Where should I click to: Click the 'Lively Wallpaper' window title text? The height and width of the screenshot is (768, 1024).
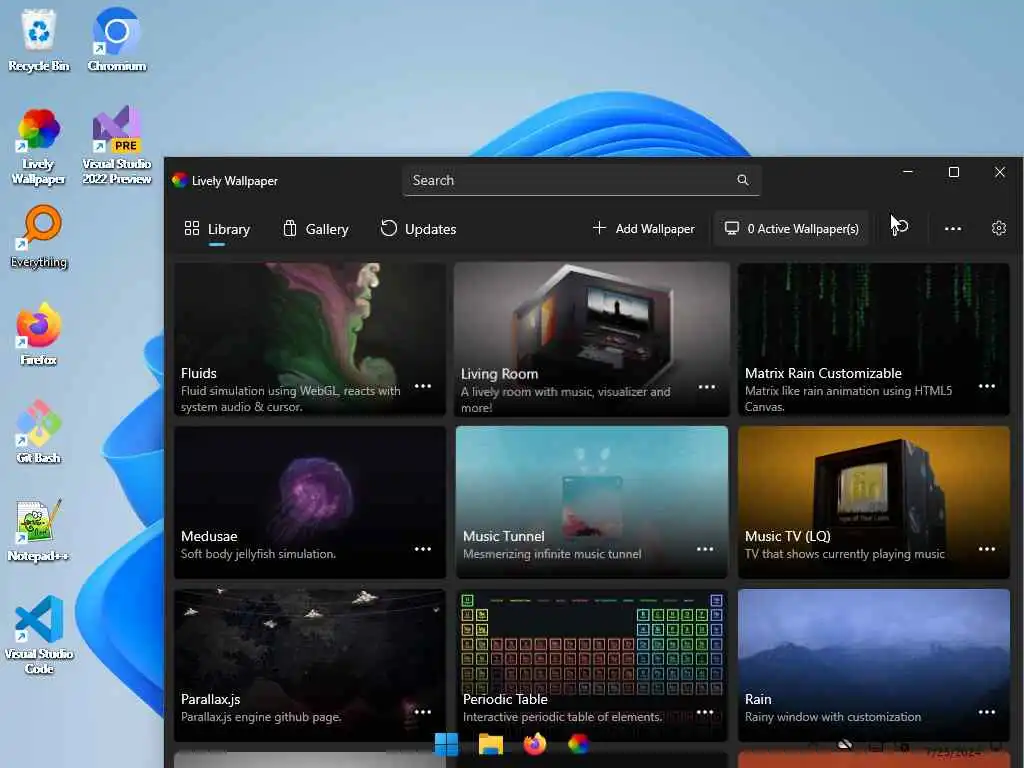234,181
